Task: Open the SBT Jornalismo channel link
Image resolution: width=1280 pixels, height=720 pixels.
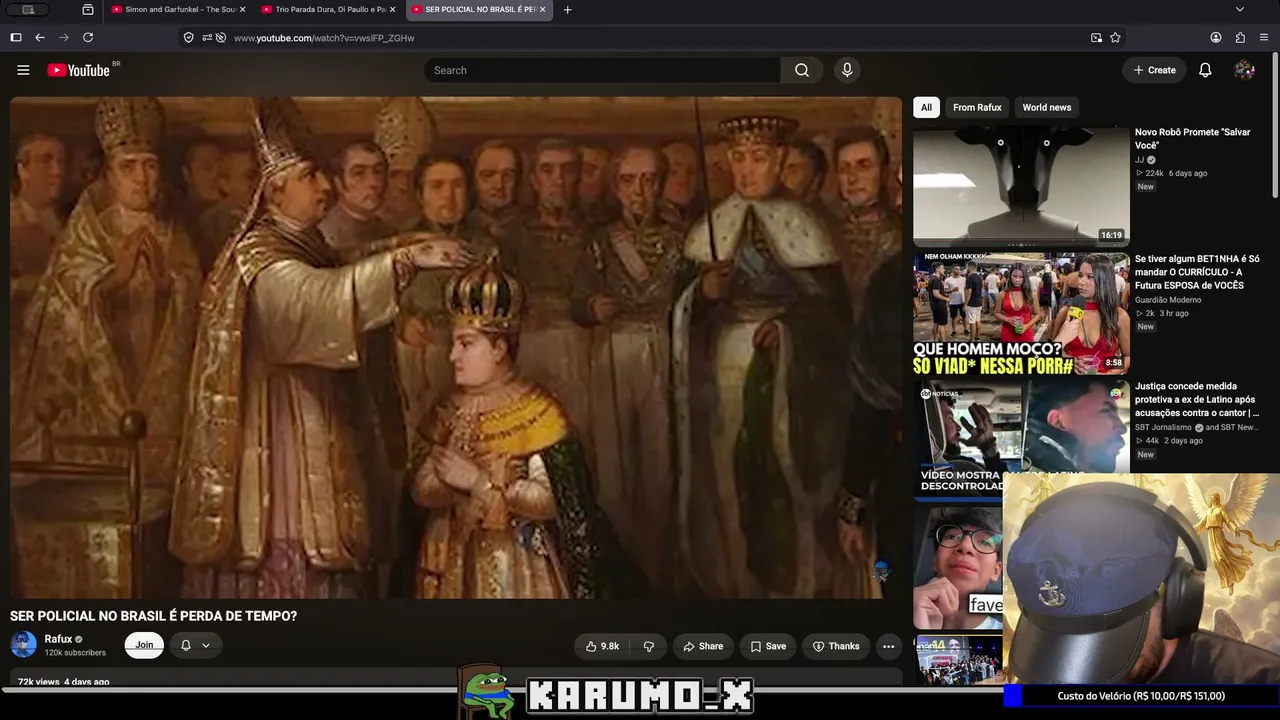Action: (x=1163, y=427)
